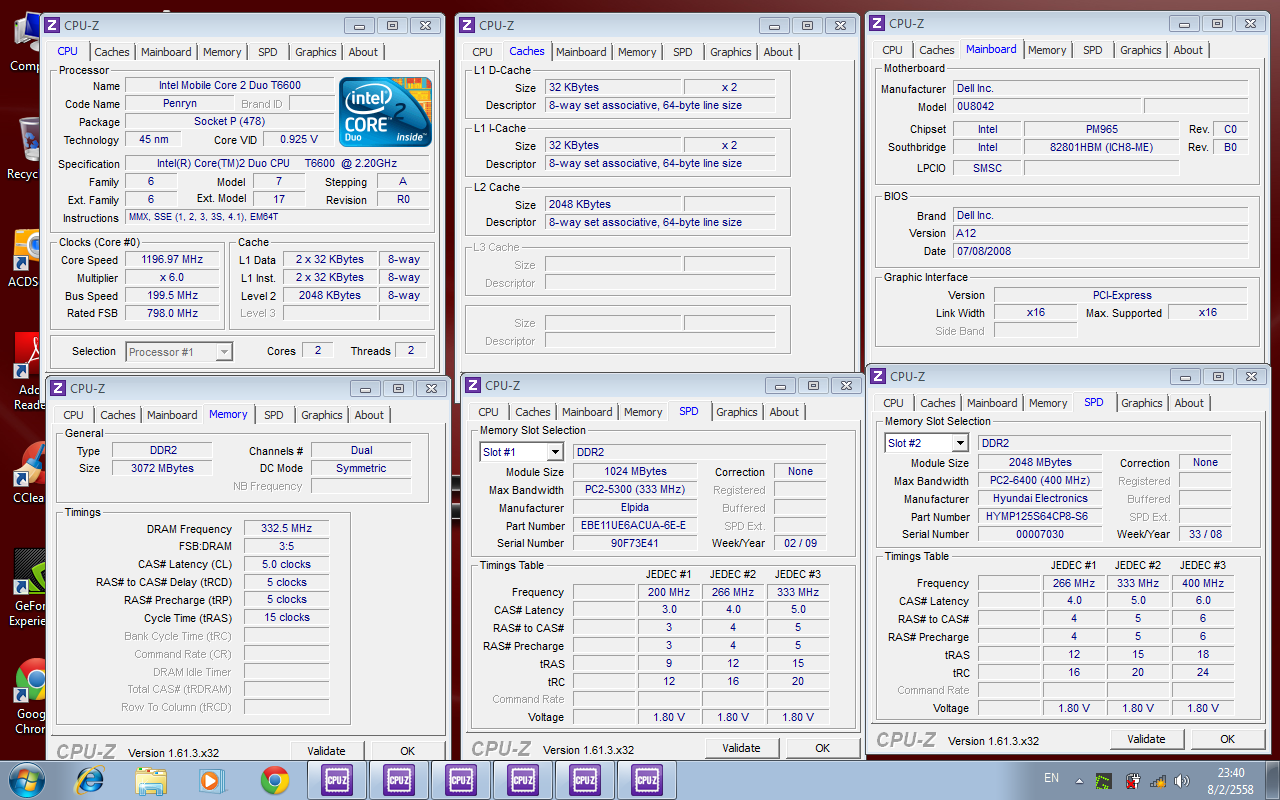
Task: Click the BIOS date "07/08/2008"
Action: coord(1101,252)
